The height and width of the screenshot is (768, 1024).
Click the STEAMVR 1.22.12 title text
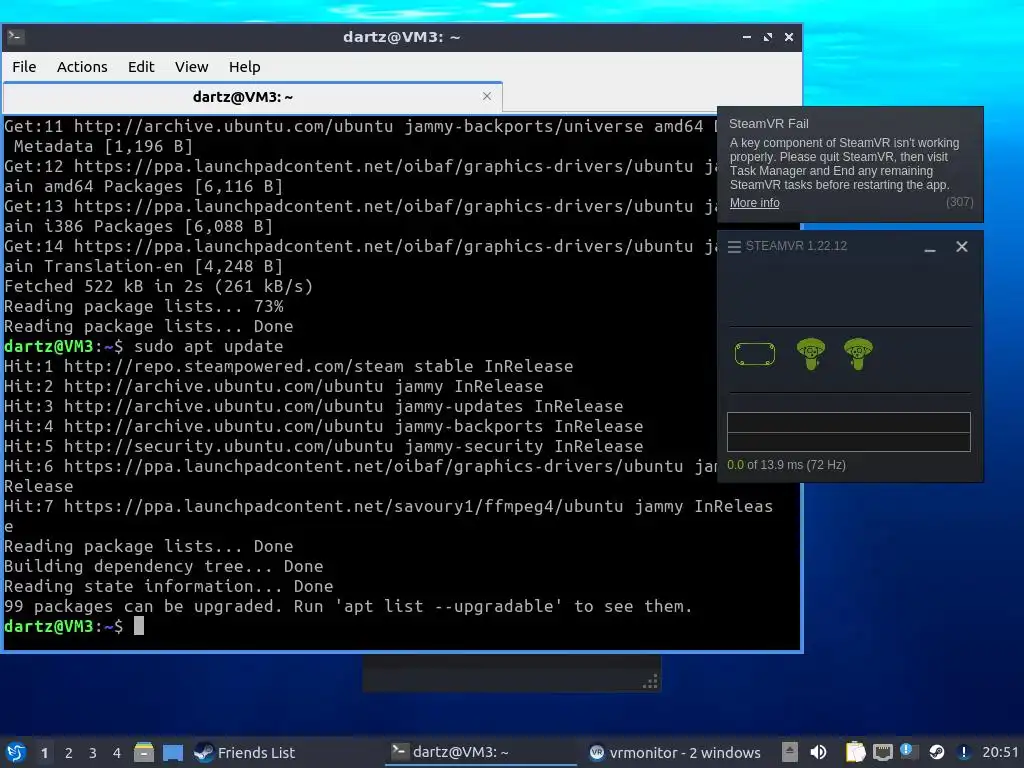point(796,246)
